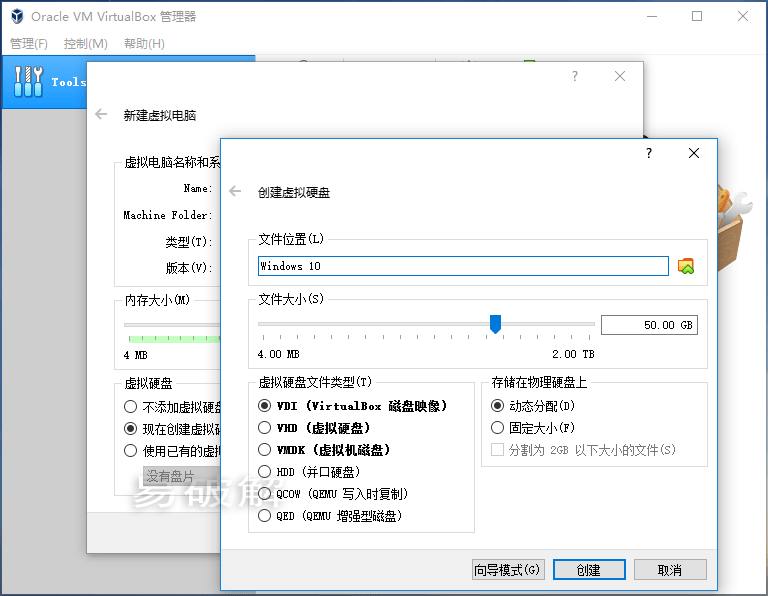This screenshot has height=596, width=768.
Task: Click the 取消 cancel button
Action: click(670, 570)
